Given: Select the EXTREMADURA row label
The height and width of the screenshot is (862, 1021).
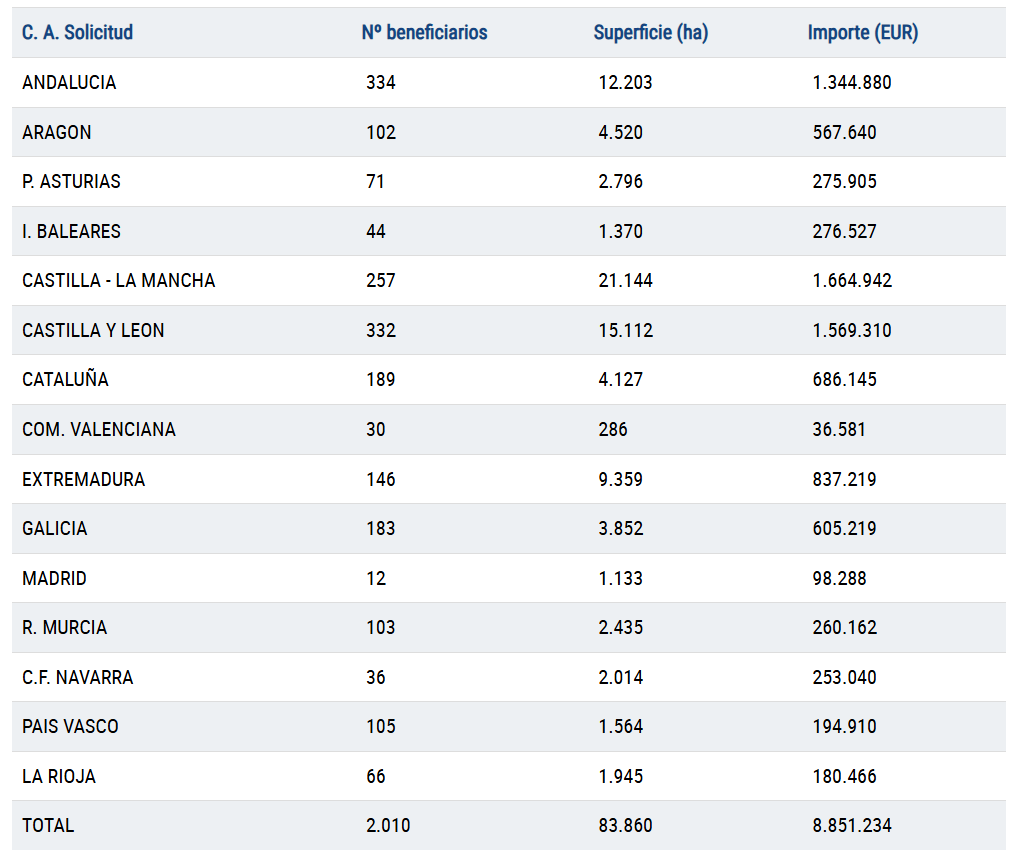Looking at the screenshot, I should coord(83,479).
